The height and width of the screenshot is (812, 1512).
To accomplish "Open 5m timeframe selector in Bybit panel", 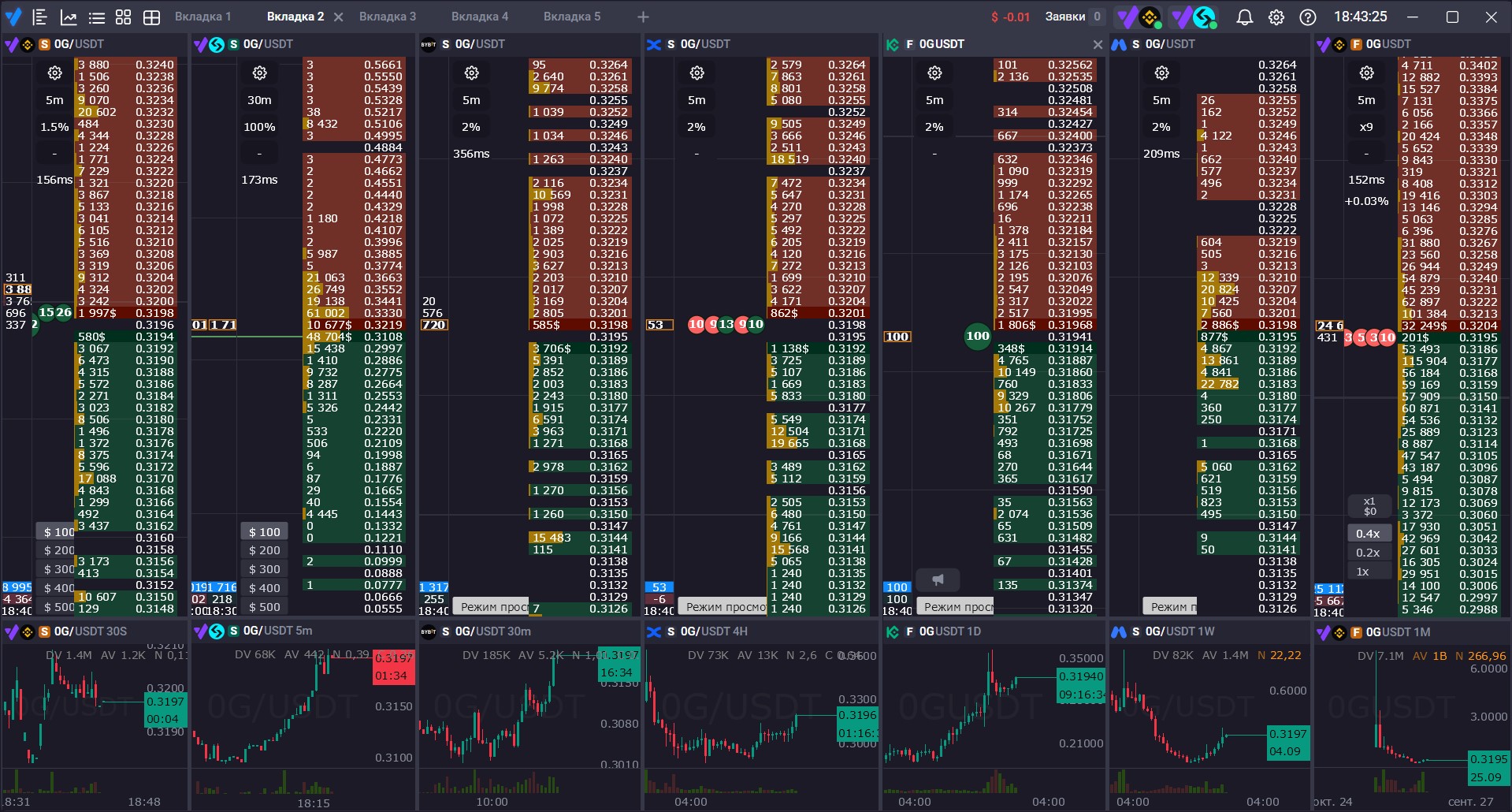I will click(471, 100).
